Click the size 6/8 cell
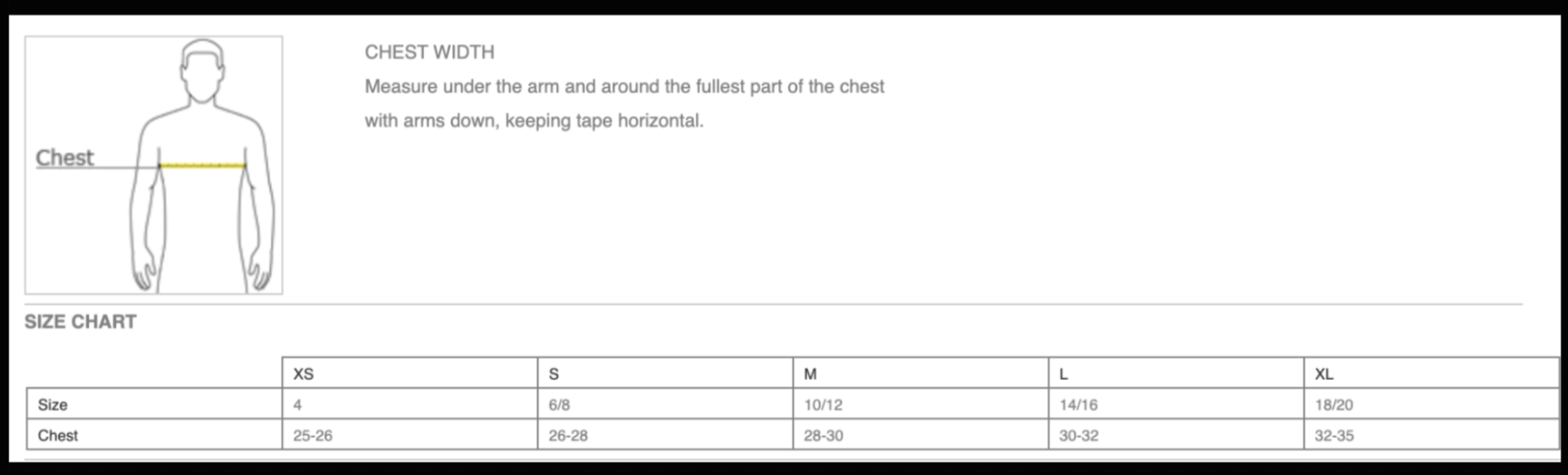This screenshot has width=1568, height=475. 559,405
